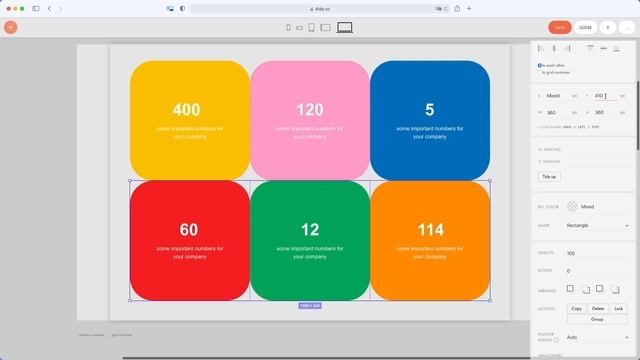This screenshot has height=360, width=640.
Task: Click the rotate field showing 0
Action: [597, 271]
